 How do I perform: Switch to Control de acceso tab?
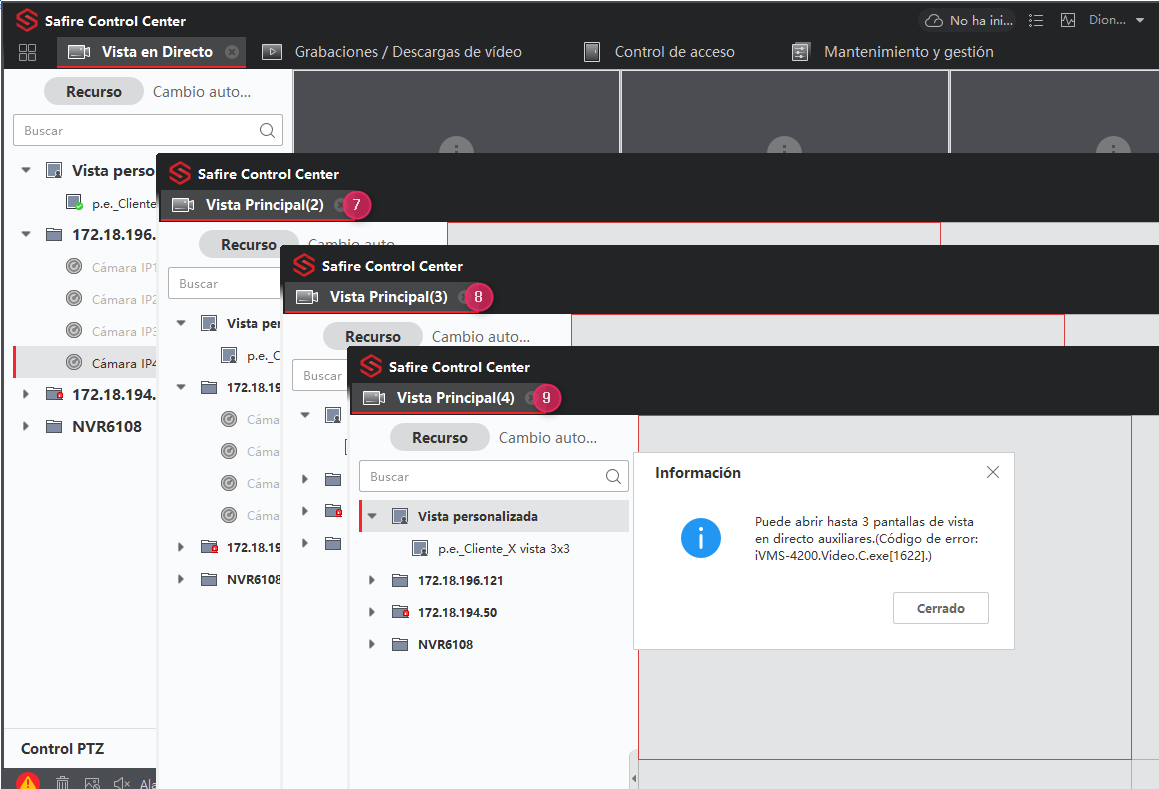click(x=674, y=52)
